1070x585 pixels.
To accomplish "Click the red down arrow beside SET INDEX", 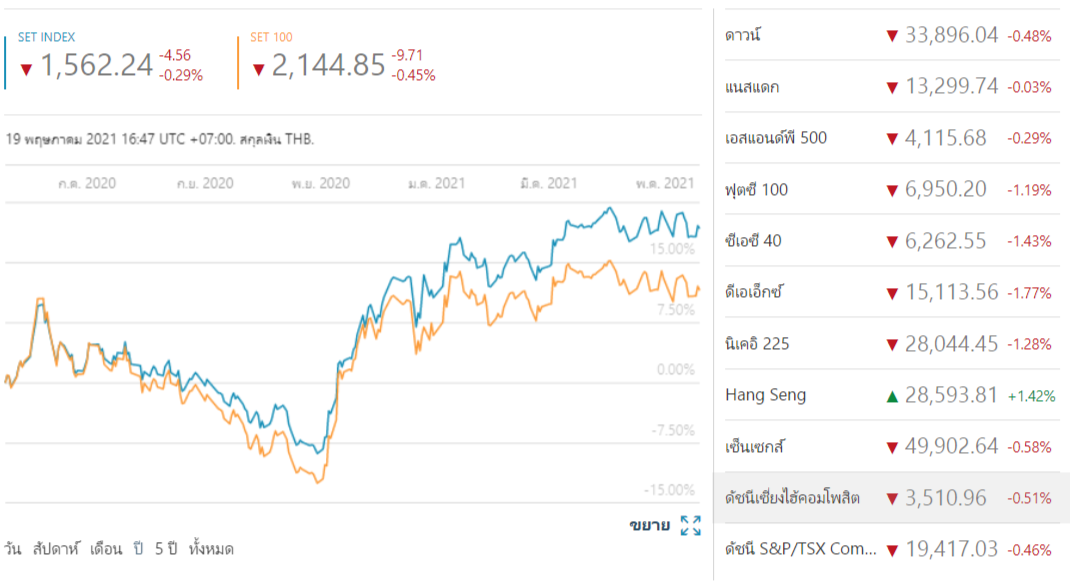I will [x=27, y=69].
